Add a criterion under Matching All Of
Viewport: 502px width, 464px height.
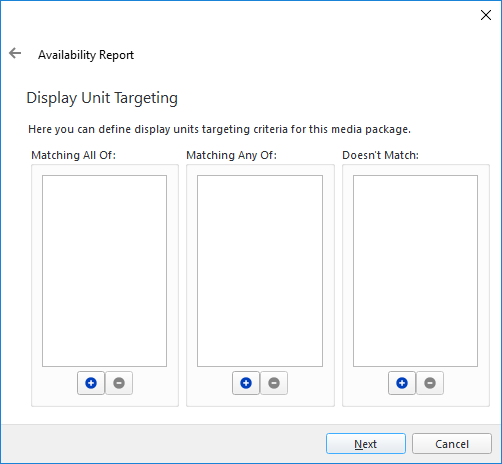click(91, 383)
